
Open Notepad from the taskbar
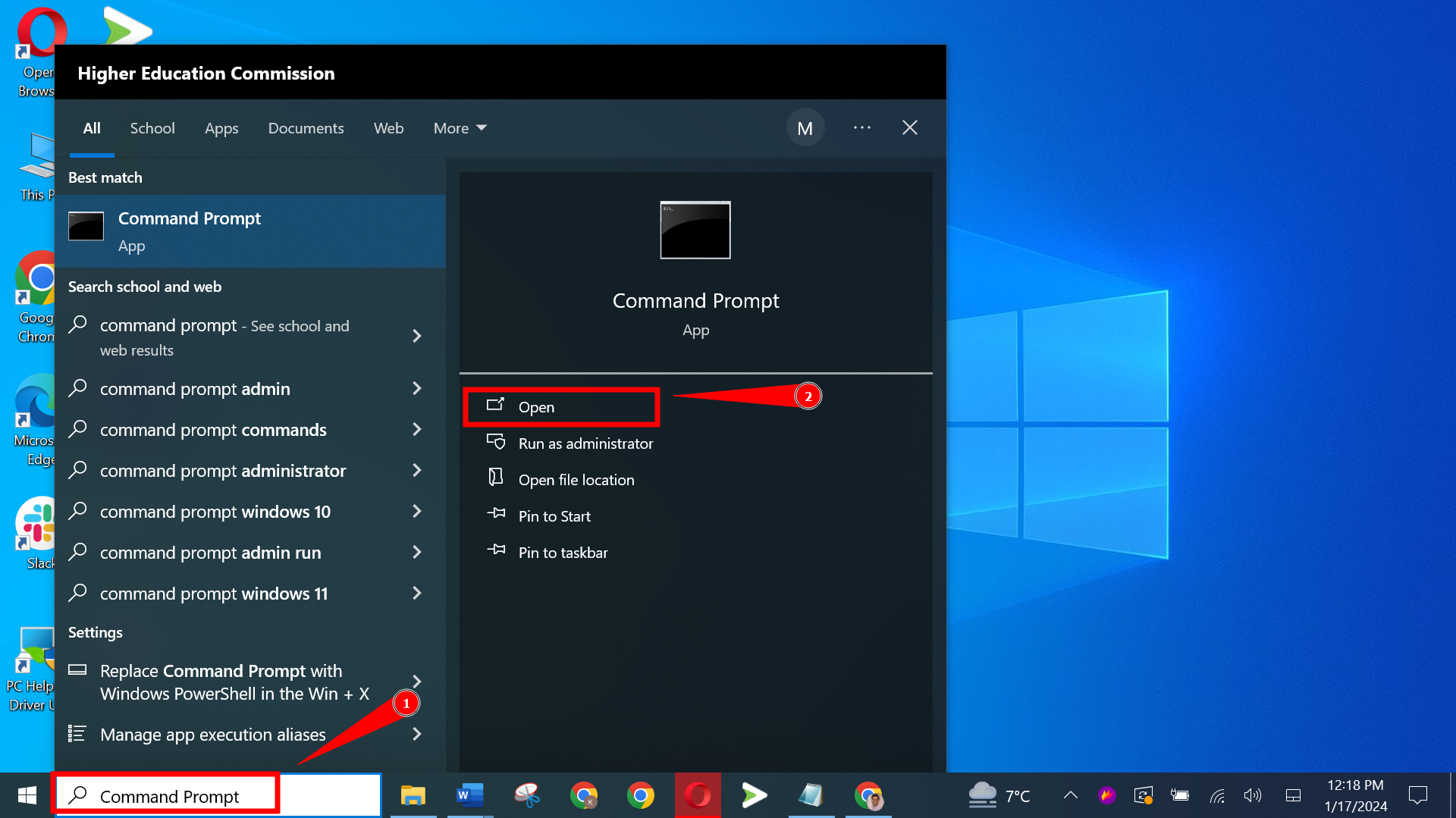(811, 795)
